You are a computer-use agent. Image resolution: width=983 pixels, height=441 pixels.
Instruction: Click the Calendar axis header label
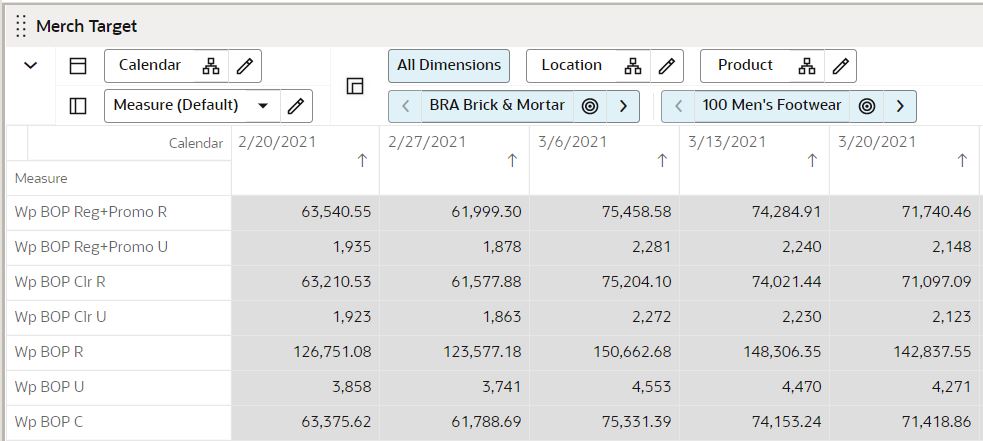tap(196, 144)
